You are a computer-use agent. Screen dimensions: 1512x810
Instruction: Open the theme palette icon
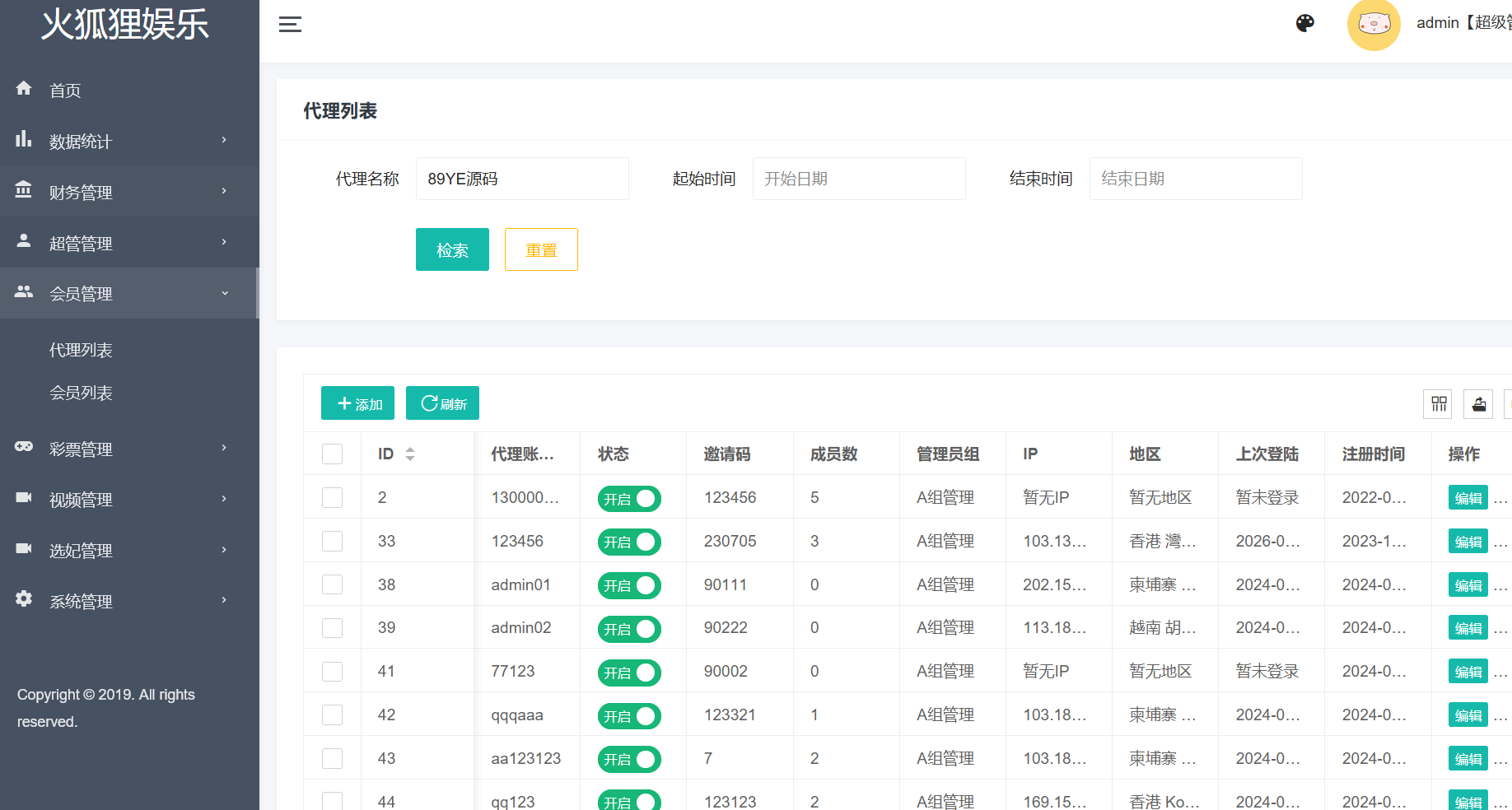pos(1305,23)
